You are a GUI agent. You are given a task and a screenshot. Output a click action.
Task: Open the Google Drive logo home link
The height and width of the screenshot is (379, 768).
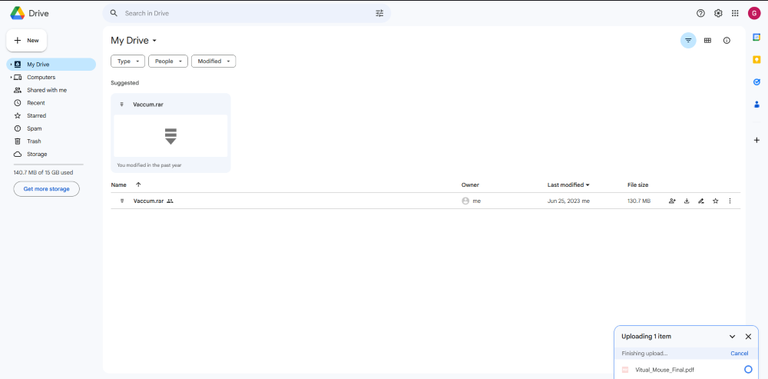click(x=29, y=13)
